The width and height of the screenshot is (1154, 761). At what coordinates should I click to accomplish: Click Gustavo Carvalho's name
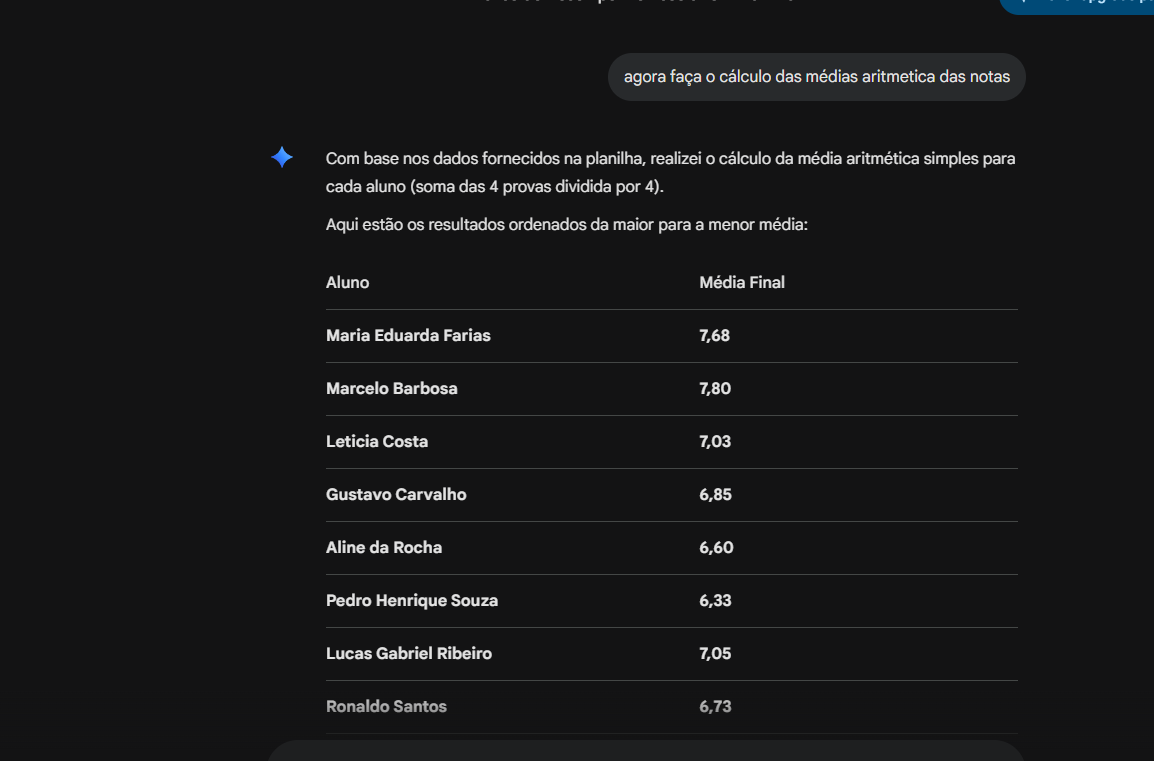pyautogui.click(x=396, y=494)
